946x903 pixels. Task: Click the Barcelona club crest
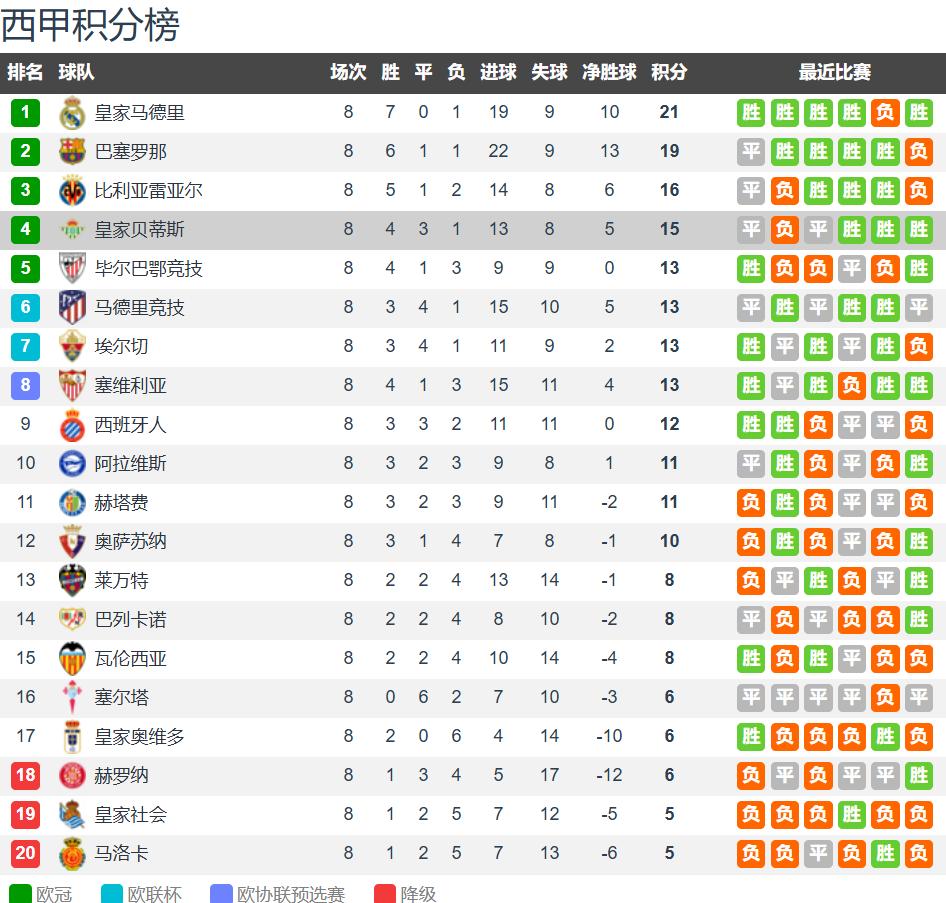coord(72,152)
